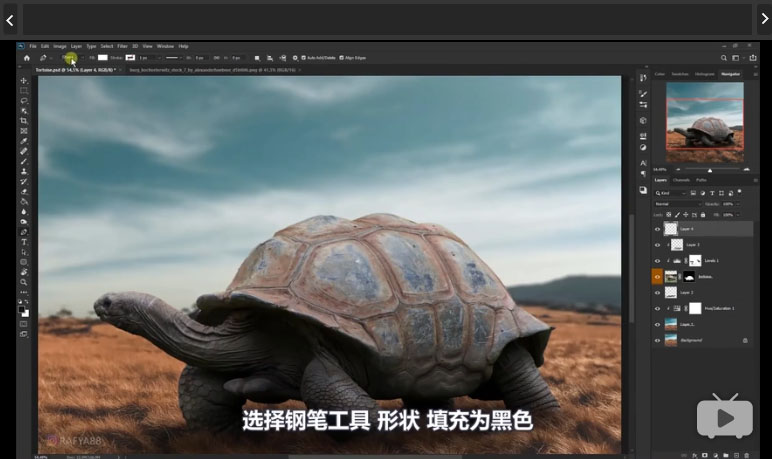The height and width of the screenshot is (459, 772).
Task: Go to previous slide with left arrow
Action: coord(9,18)
